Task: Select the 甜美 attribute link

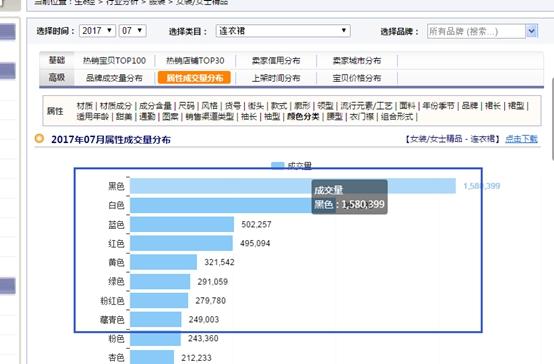Action: (124, 116)
